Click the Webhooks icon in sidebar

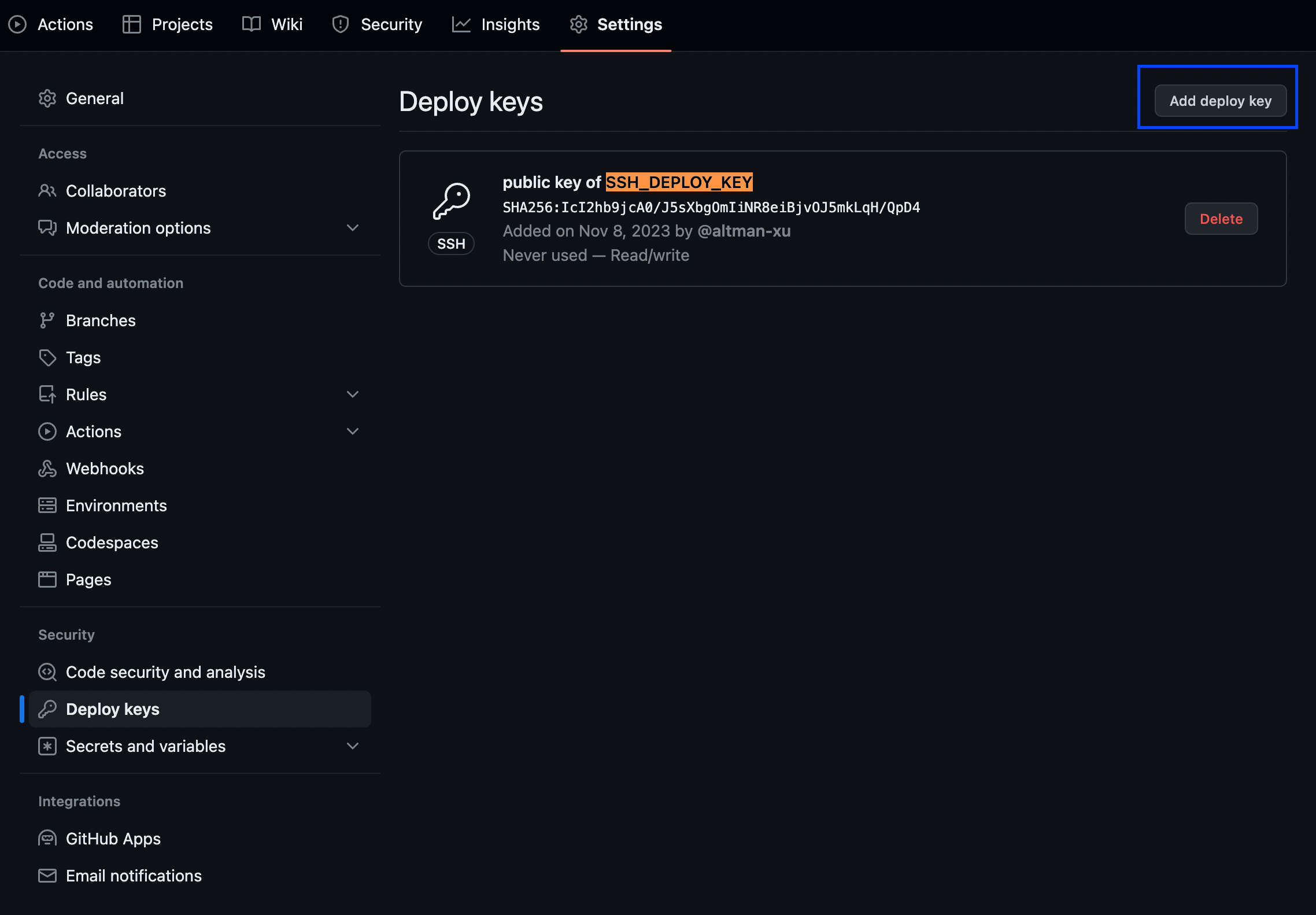tap(47, 468)
